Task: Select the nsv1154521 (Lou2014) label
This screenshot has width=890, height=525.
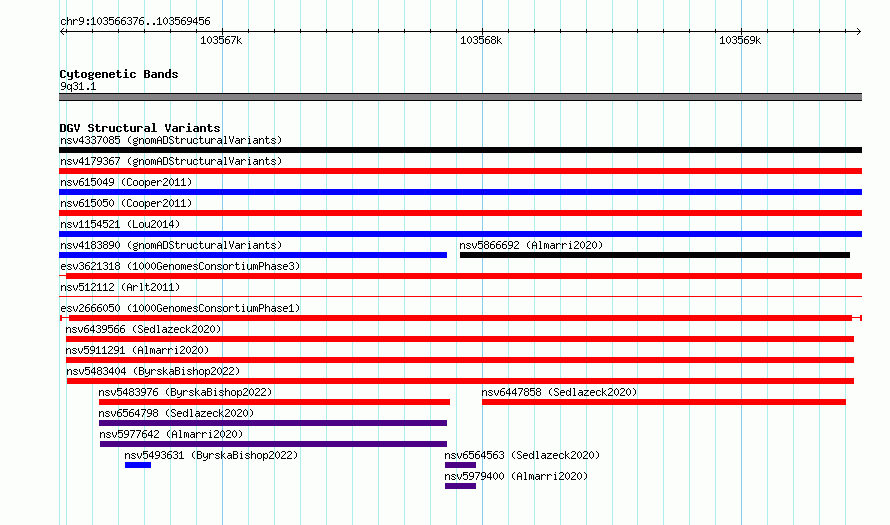Action: point(120,224)
